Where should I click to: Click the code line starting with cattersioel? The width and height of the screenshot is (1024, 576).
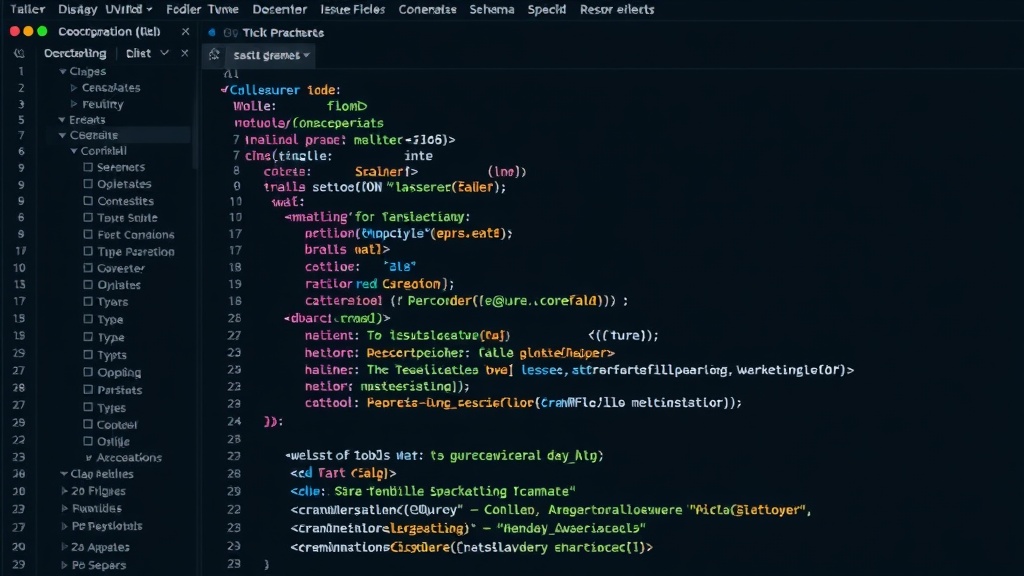tap(466, 300)
